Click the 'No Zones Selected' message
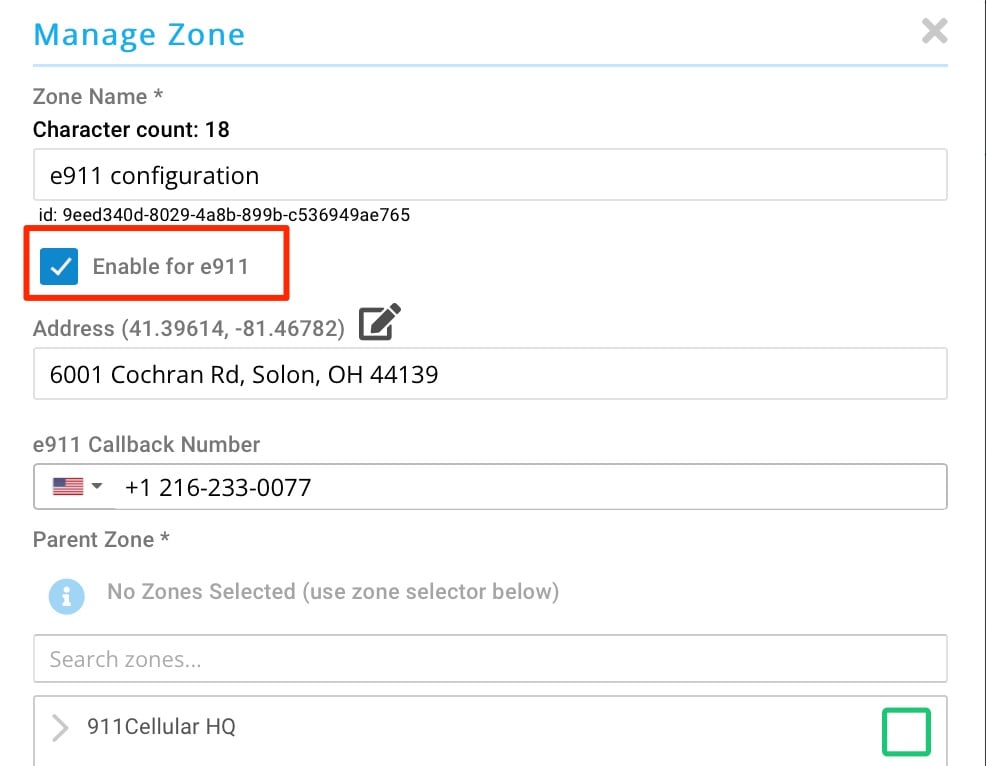This screenshot has width=986, height=766. (x=332, y=592)
